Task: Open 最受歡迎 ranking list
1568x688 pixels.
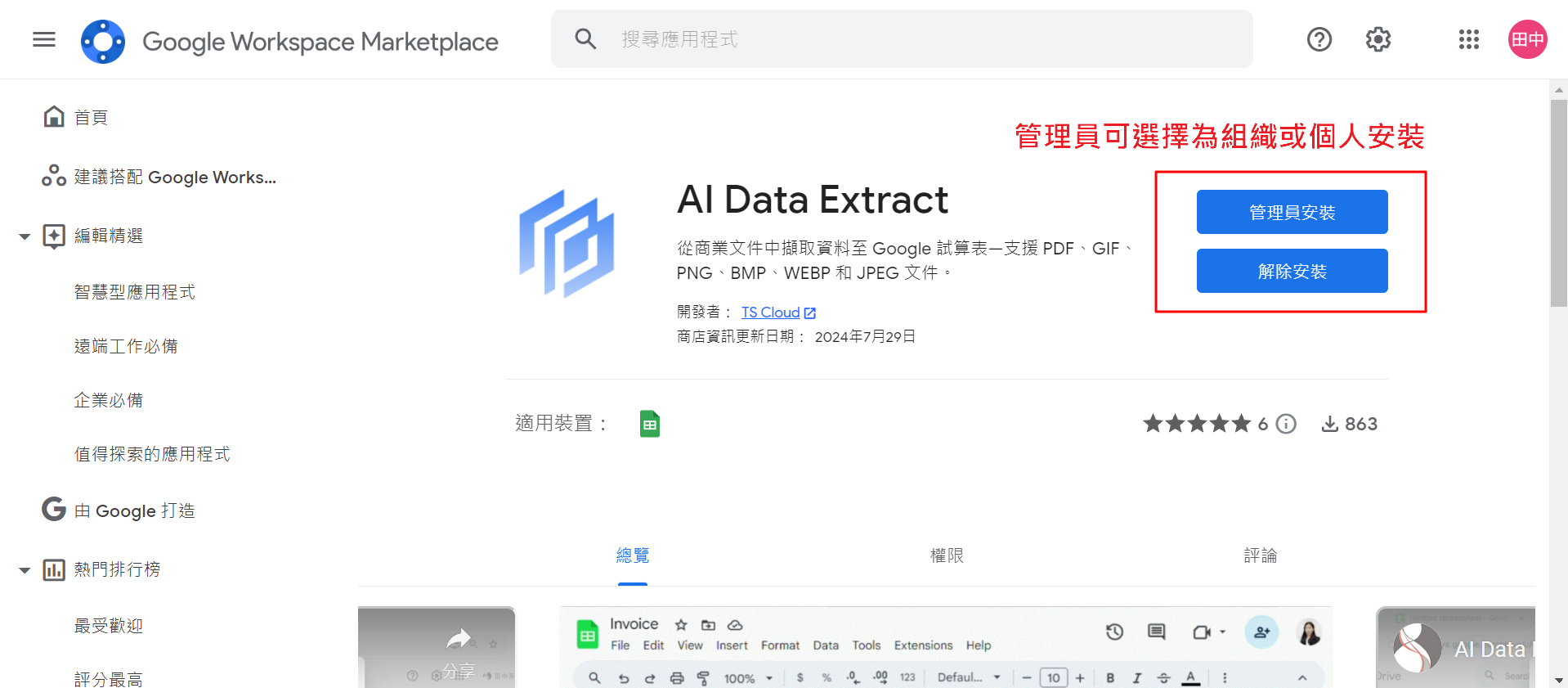Action: (x=109, y=626)
